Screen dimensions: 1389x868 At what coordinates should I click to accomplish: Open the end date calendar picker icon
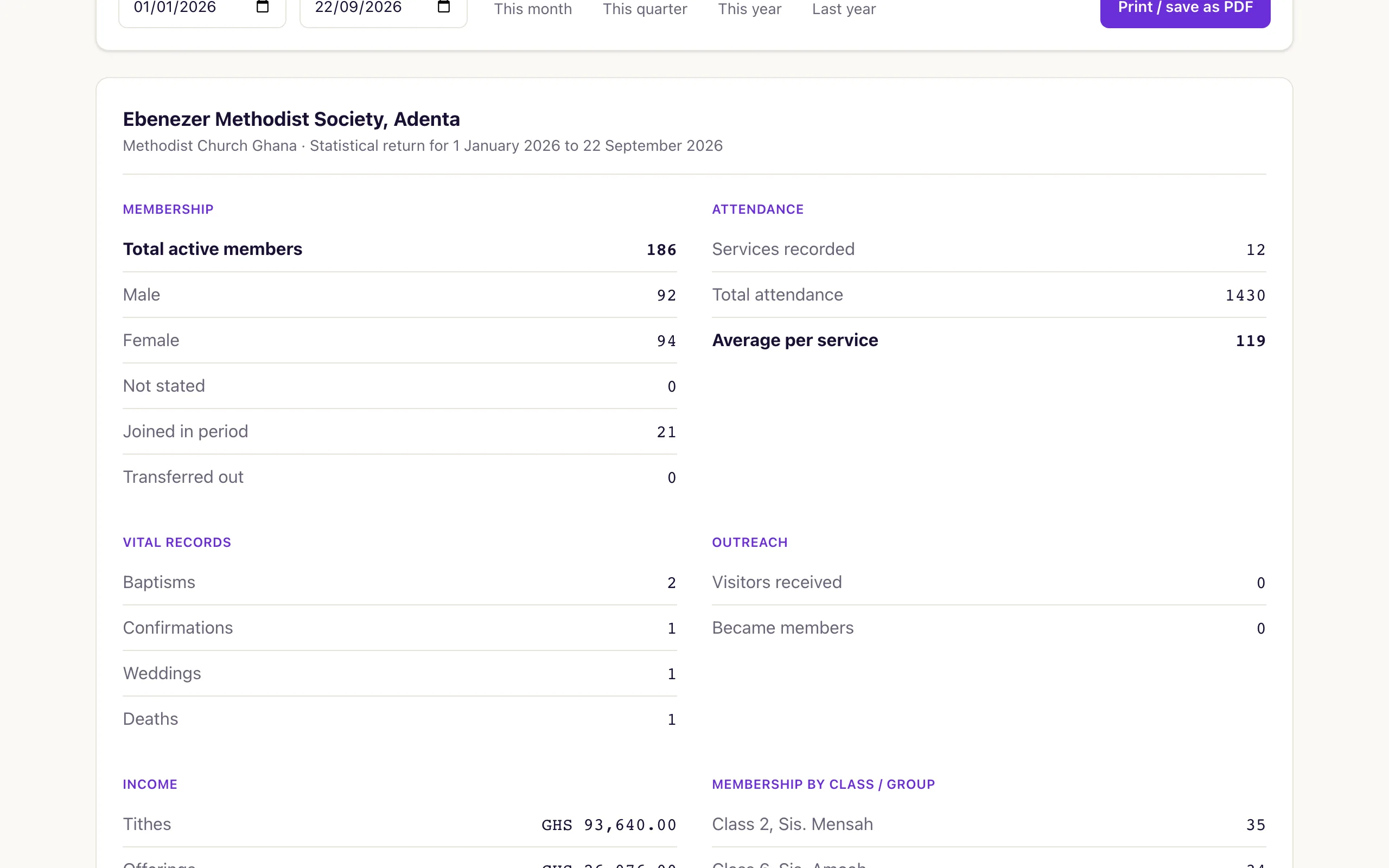click(444, 7)
